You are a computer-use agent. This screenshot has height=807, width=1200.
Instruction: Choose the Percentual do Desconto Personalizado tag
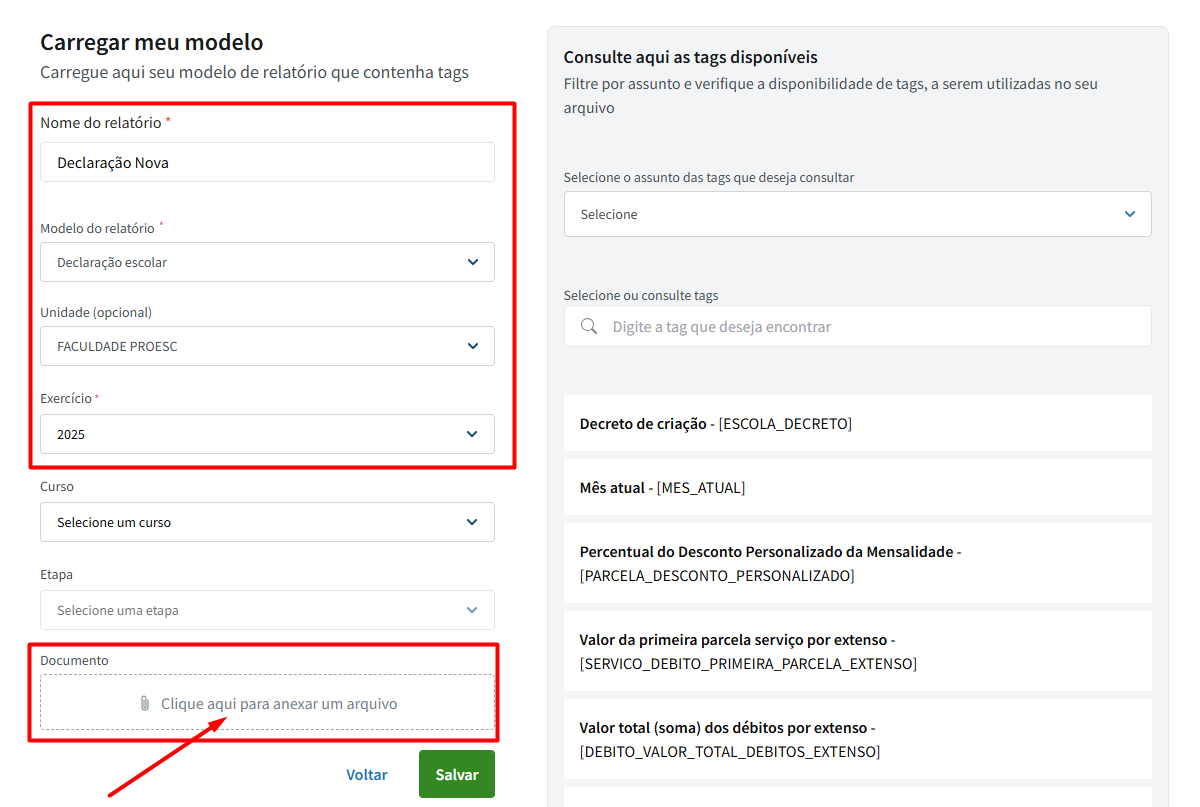pyautogui.click(x=857, y=564)
